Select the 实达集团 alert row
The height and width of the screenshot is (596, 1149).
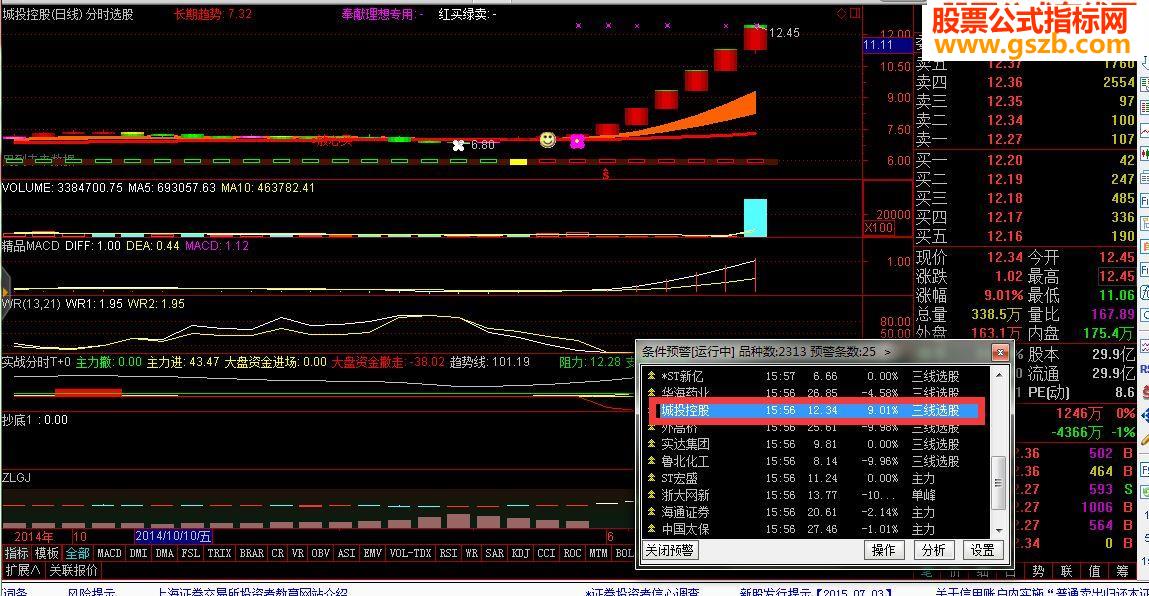tap(817, 444)
